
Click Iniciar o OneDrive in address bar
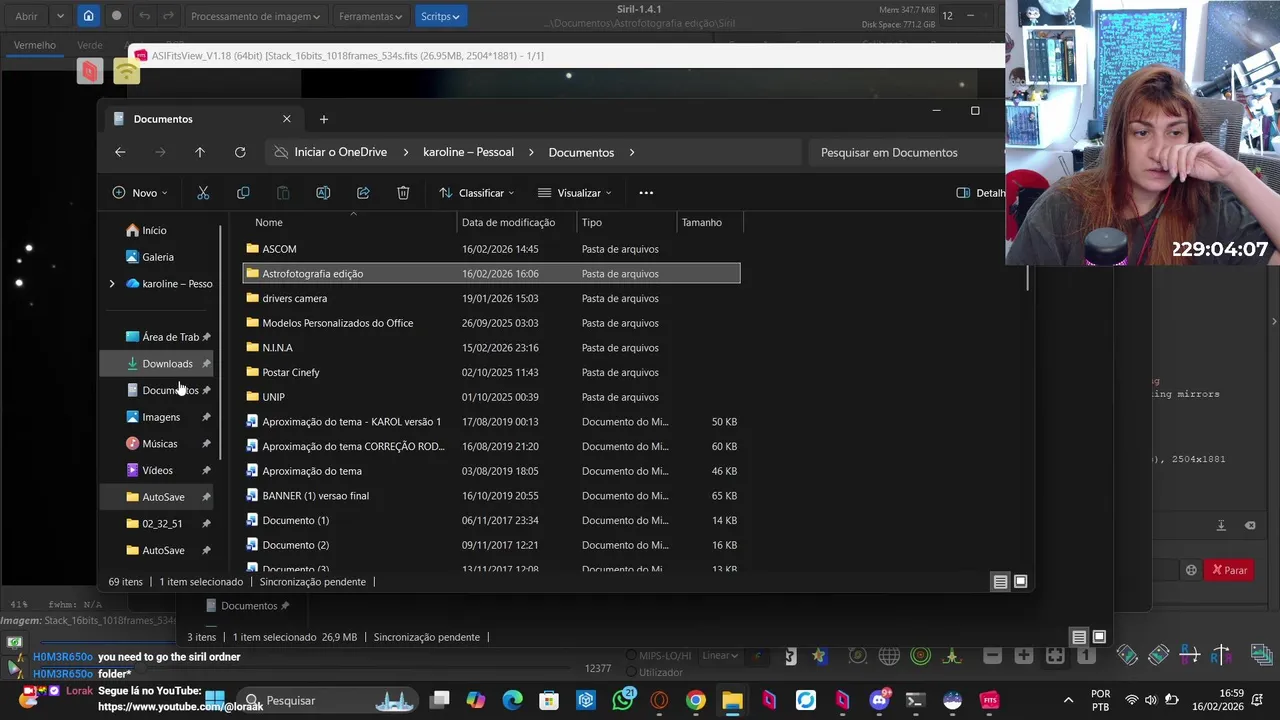(340, 152)
